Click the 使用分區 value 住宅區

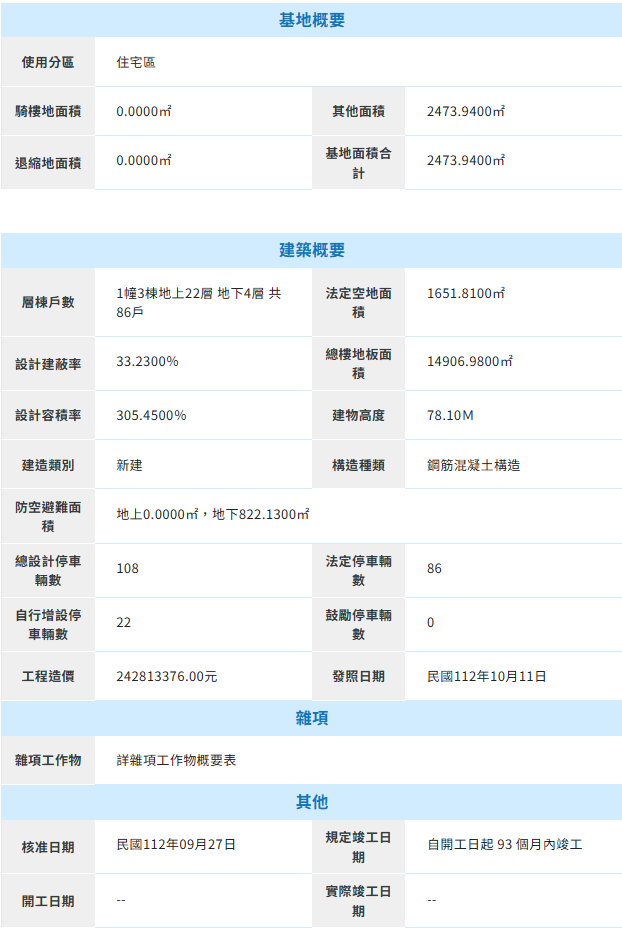pos(136,62)
